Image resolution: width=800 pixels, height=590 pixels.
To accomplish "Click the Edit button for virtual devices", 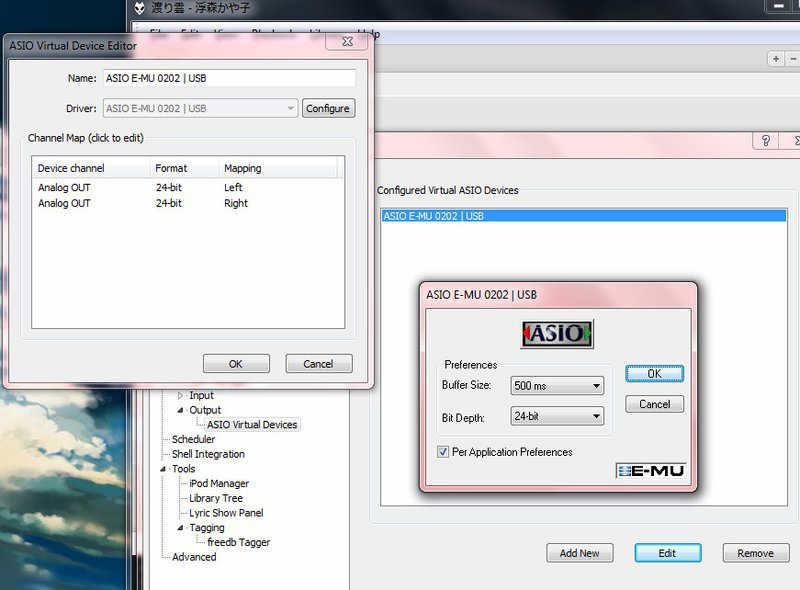I will point(667,553).
